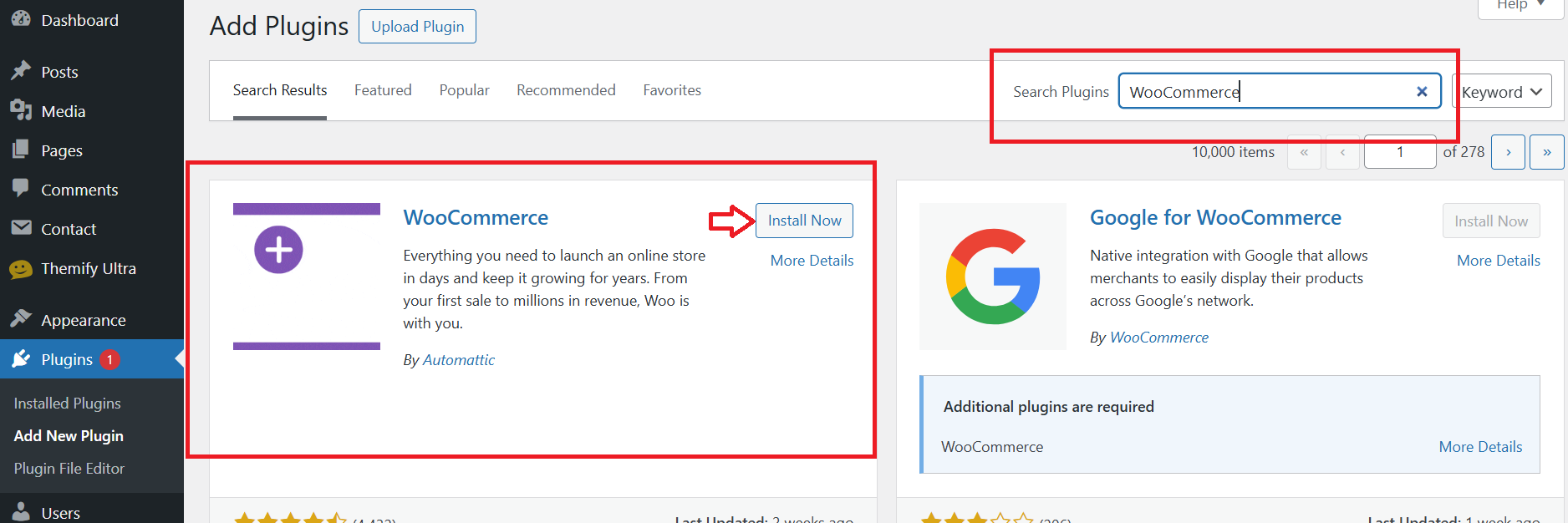Click Install Now for Google for WooCommerce
Viewport: 1568px width, 523px height.
click(1491, 221)
